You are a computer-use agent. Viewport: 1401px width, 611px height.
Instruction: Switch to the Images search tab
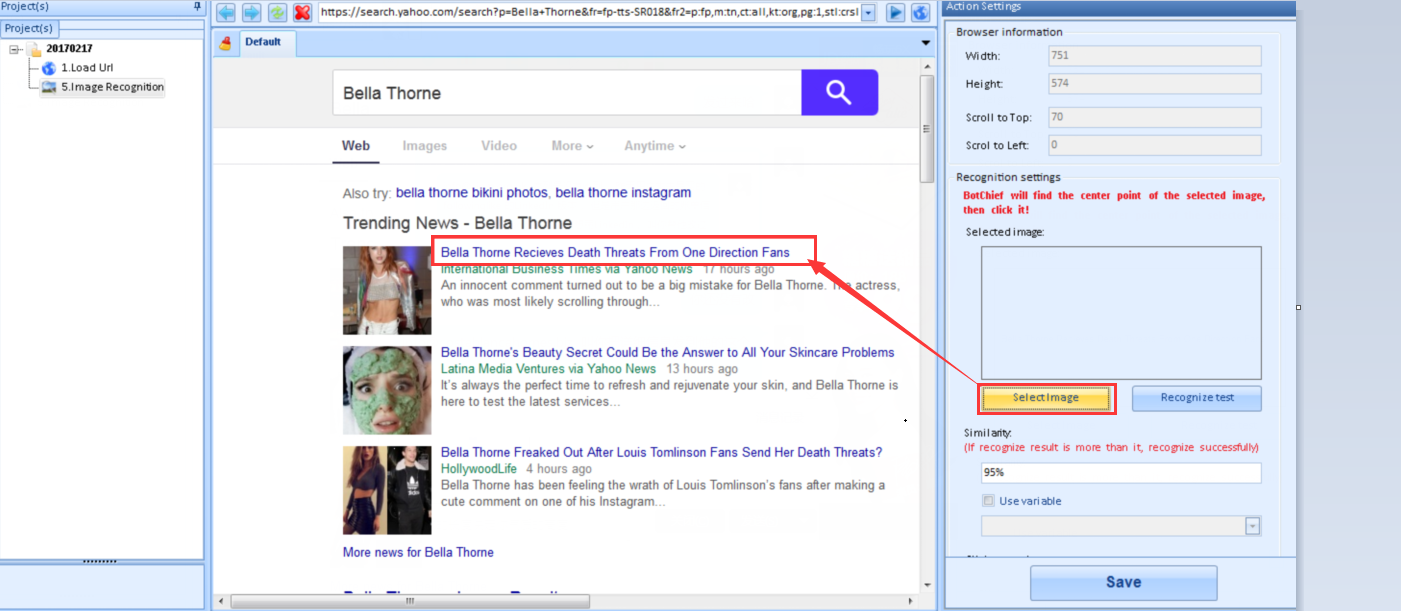pyautogui.click(x=424, y=146)
